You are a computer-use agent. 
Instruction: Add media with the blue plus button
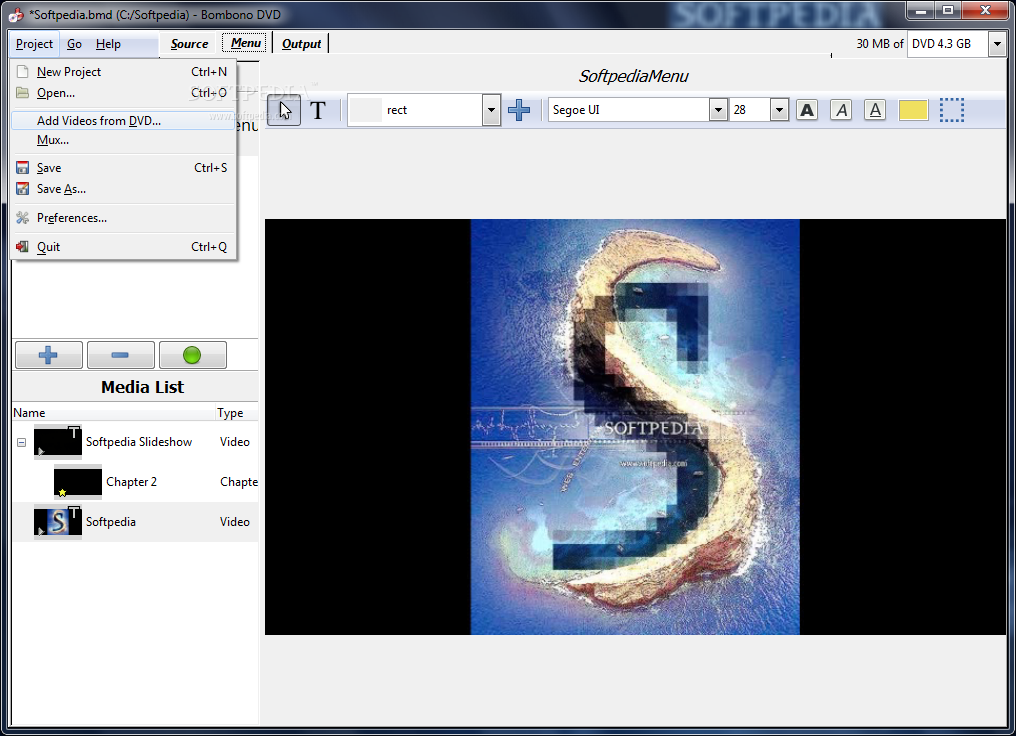pos(49,355)
